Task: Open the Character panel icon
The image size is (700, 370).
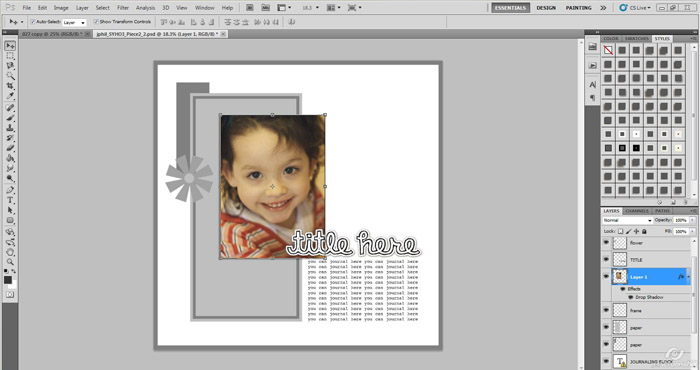Action: point(592,84)
